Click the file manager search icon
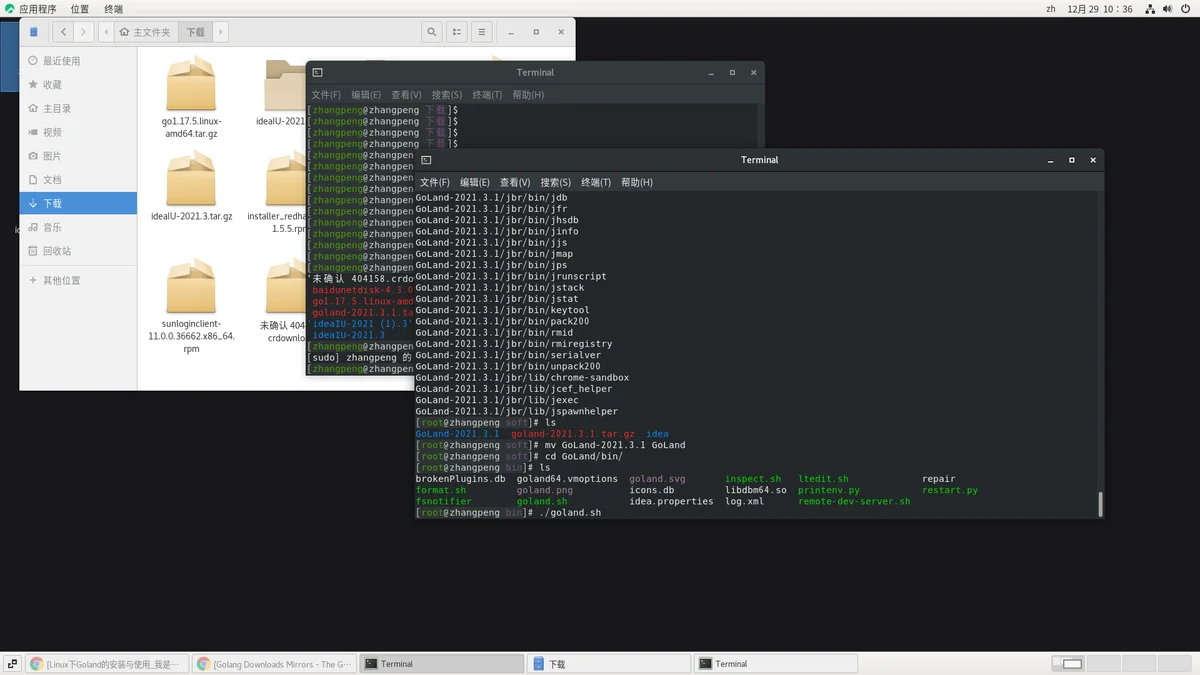Viewport: 1200px width, 675px height. pyautogui.click(x=432, y=32)
